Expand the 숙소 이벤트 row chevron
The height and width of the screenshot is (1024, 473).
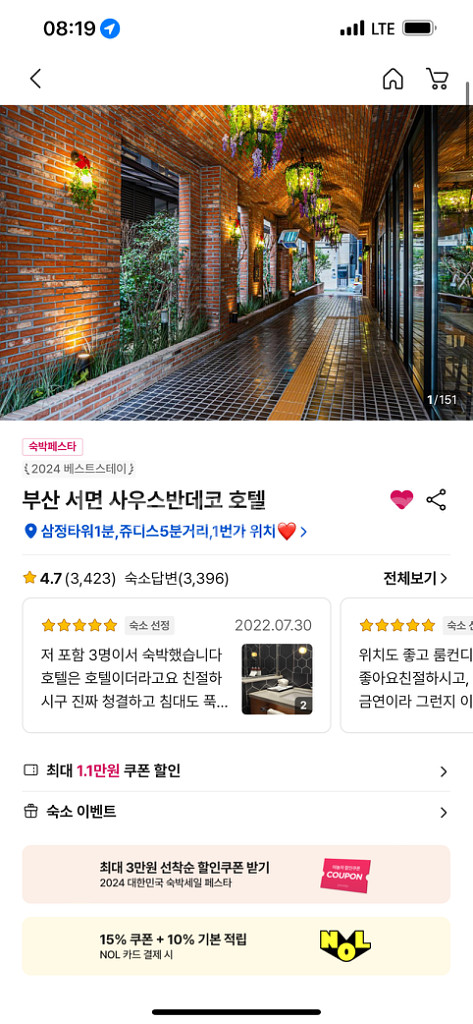pyautogui.click(x=444, y=812)
